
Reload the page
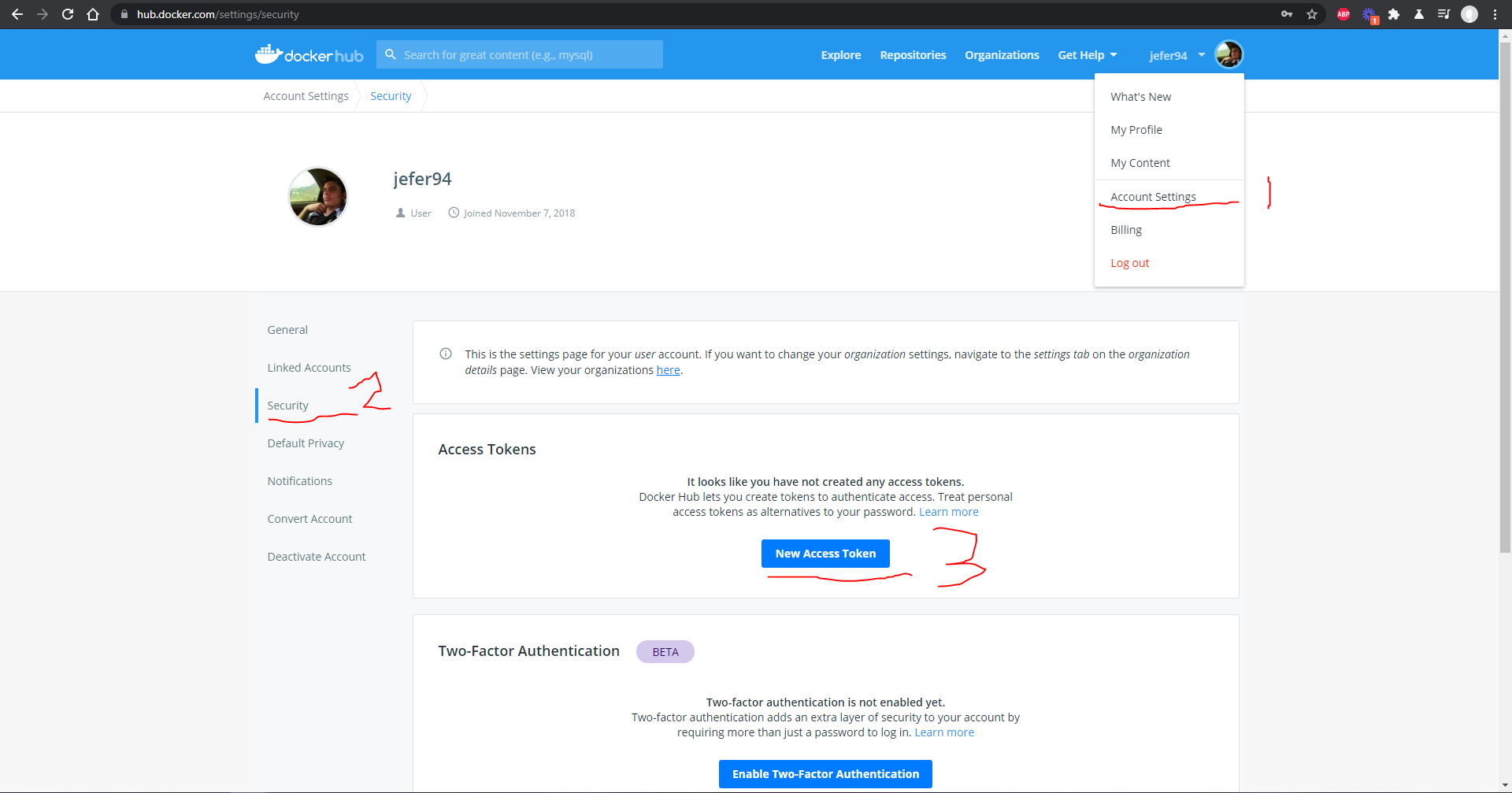point(68,14)
